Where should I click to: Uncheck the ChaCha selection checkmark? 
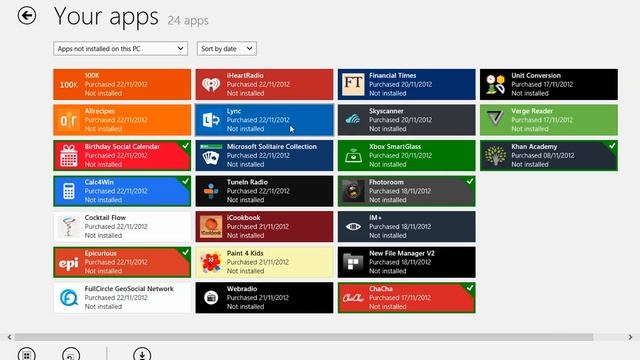pos(470,288)
